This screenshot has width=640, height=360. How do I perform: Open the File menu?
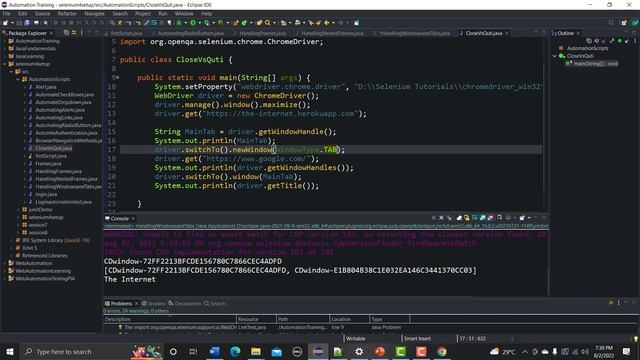pyautogui.click(x=7, y=13)
